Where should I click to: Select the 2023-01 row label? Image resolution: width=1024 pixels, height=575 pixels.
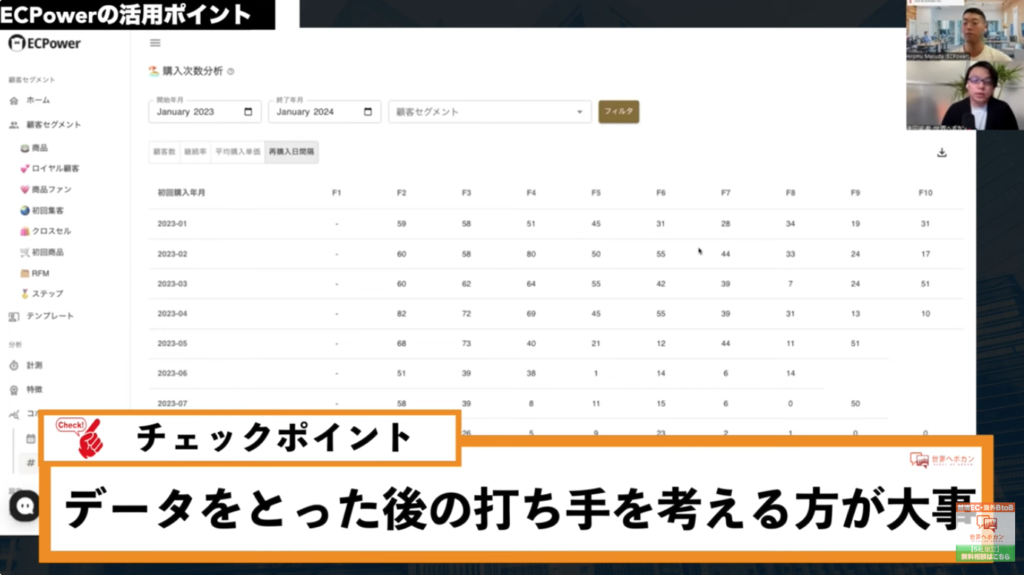pos(172,223)
